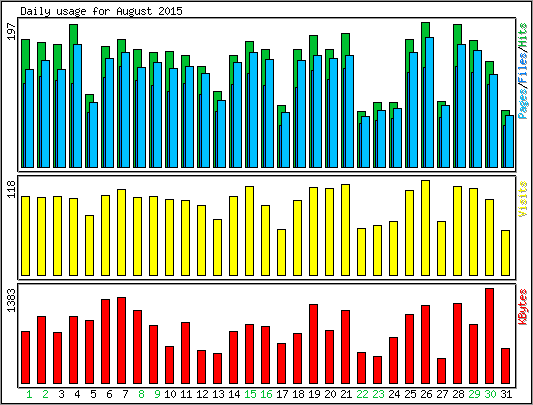Click the green Hits bar top for day 21
This screenshot has height=405, width=533.
[345, 44]
